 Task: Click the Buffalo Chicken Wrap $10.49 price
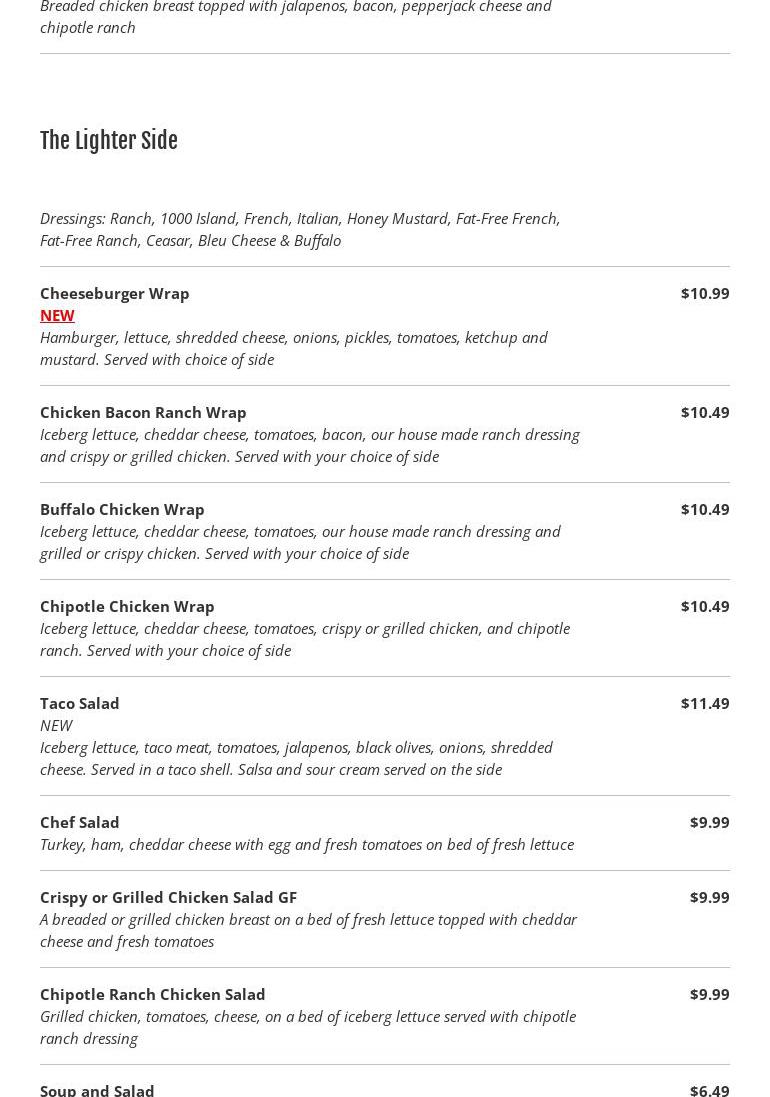705,509
